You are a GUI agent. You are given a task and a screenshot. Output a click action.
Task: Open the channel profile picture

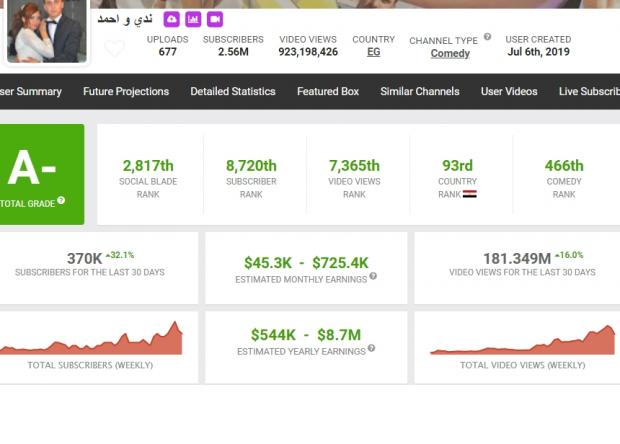pyautogui.click(x=47, y=31)
